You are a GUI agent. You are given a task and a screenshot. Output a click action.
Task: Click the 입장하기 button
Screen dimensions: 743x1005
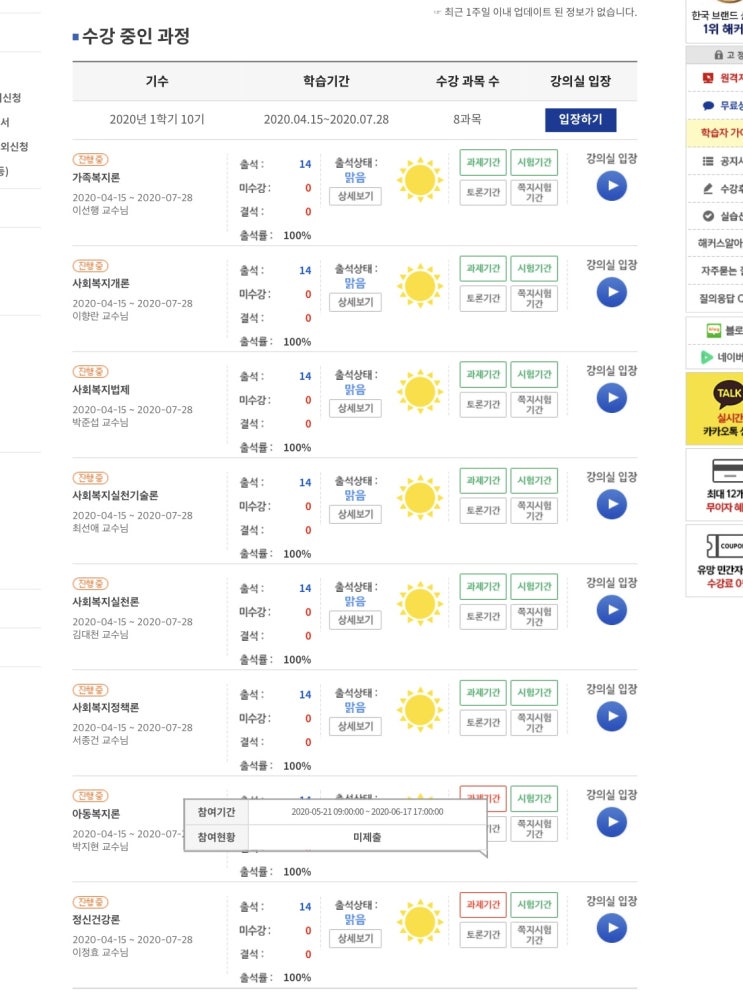(580, 119)
